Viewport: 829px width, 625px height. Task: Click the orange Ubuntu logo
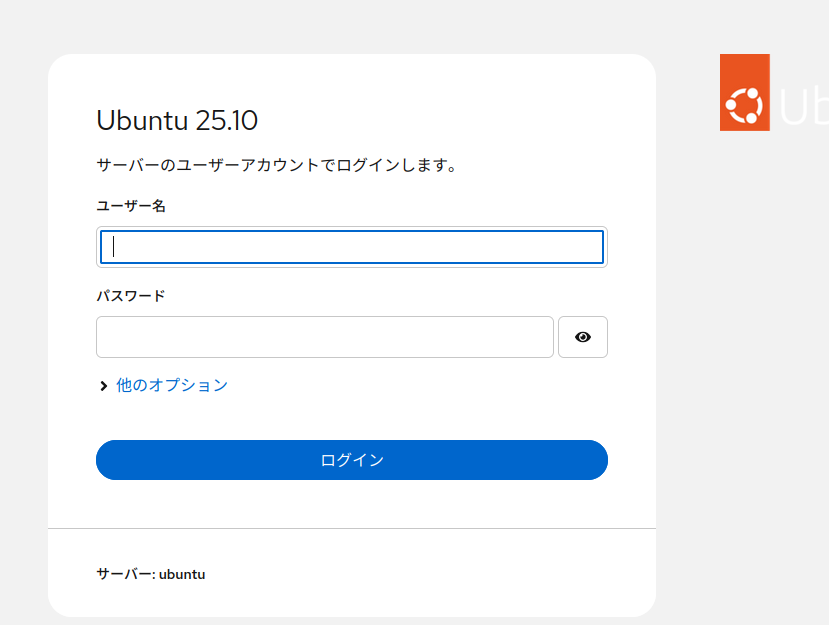click(x=744, y=92)
